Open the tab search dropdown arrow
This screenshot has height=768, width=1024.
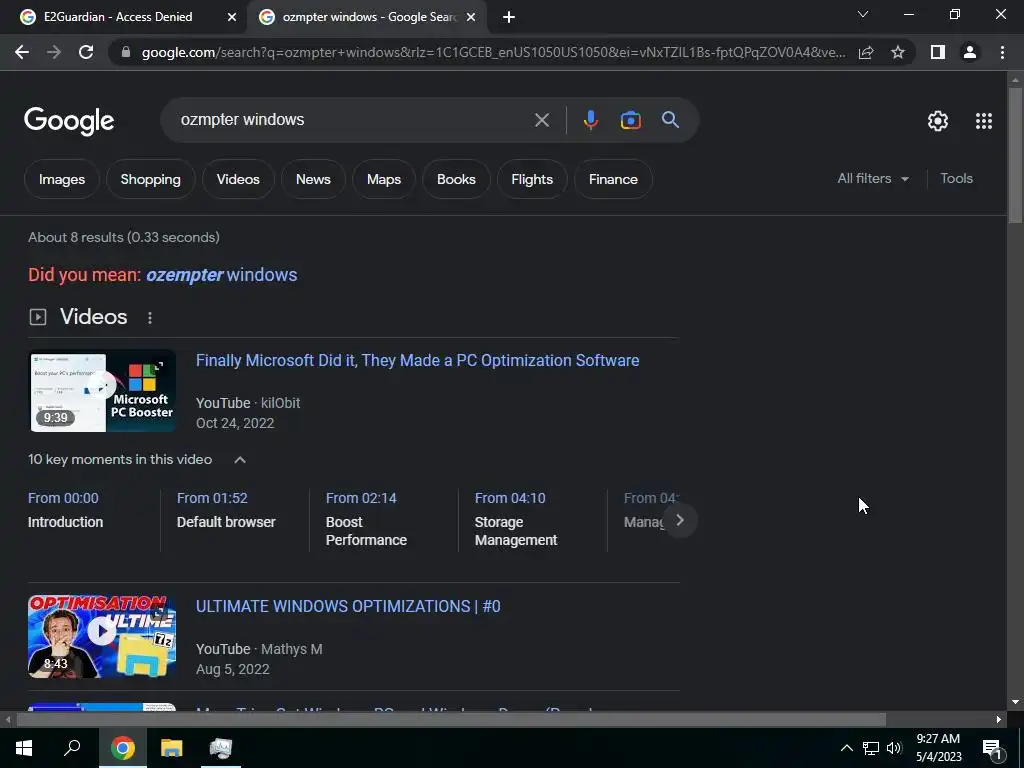tap(863, 14)
